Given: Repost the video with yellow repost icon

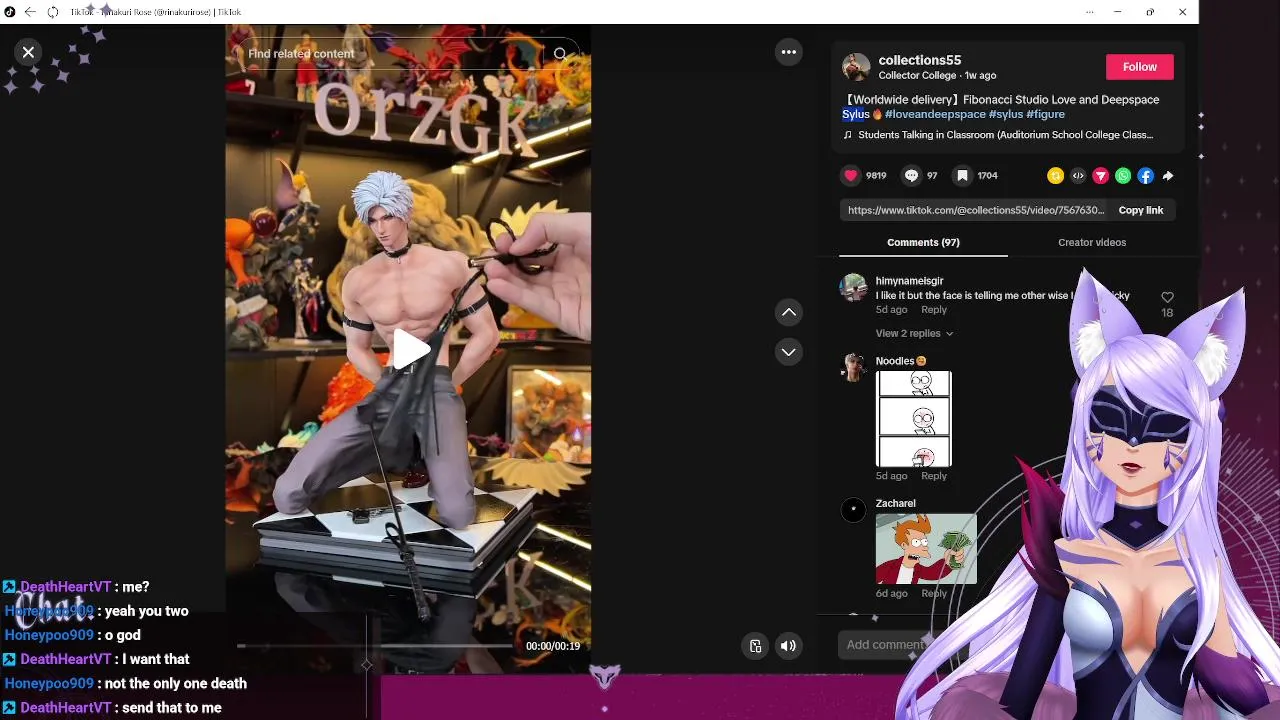Looking at the screenshot, I should pos(1055,176).
